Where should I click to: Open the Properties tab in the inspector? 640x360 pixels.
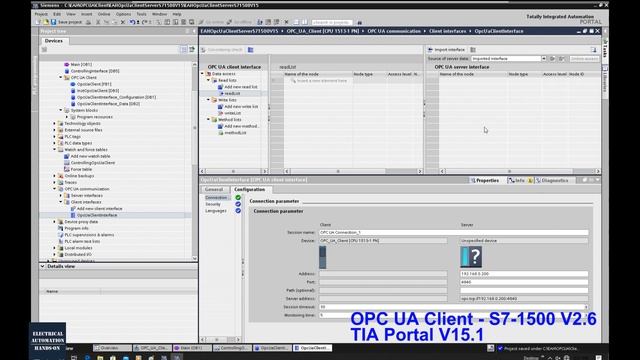[484, 180]
